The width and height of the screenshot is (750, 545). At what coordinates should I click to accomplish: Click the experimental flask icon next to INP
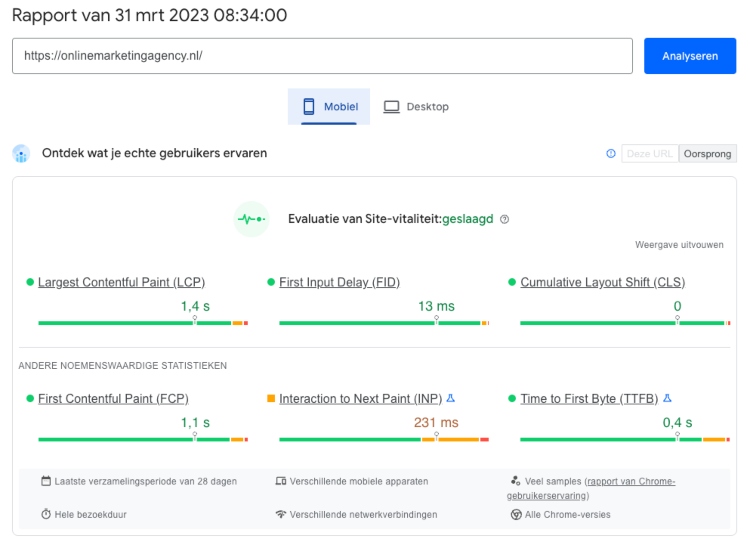(x=451, y=398)
